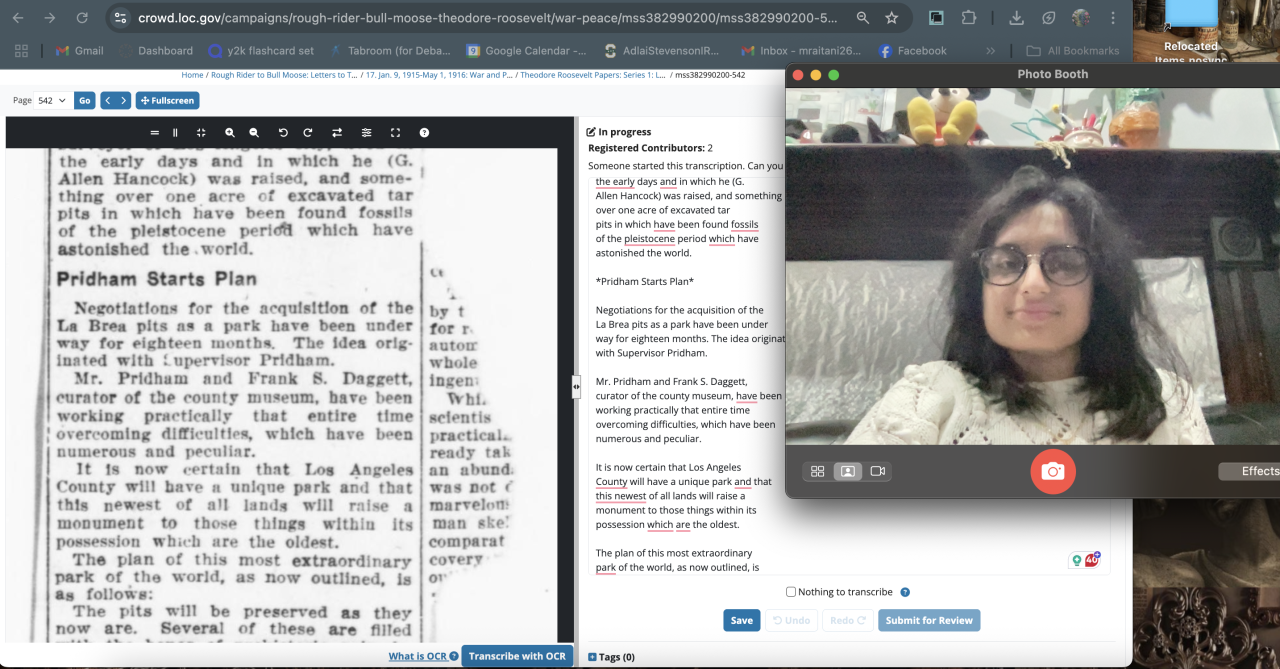Image resolution: width=1280 pixels, height=669 pixels.
Task: Open Taboom bookmark
Action: [x=389, y=51]
